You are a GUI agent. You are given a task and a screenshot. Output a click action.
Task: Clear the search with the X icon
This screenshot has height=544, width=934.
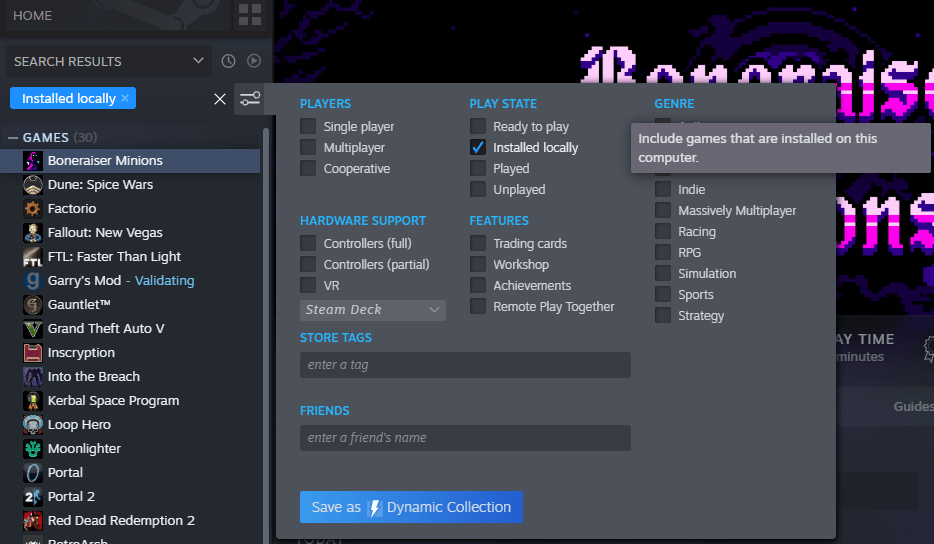click(x=220, y=98)
